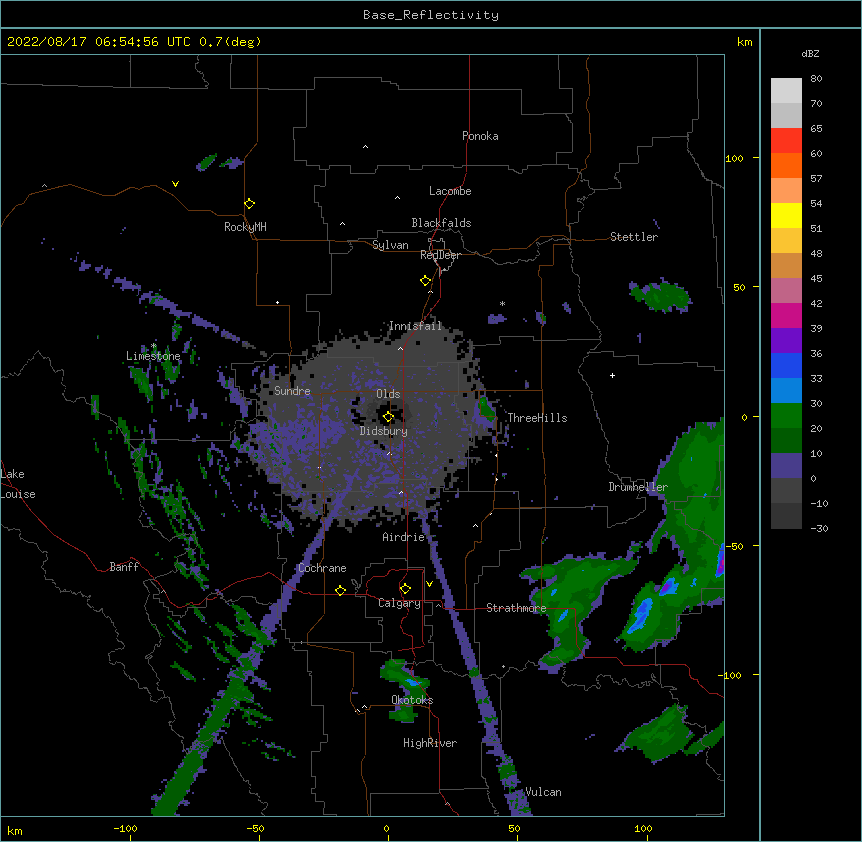This screenshot has width=862, height=842.
Task: Click the bright green 30–20 dBZ swatch
Action: click(x=786, y=416)
